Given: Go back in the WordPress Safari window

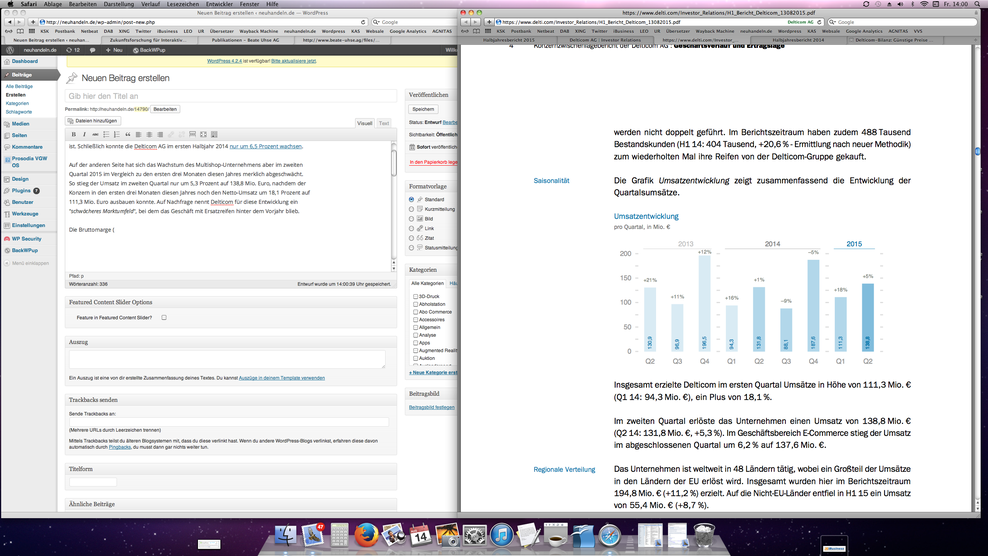Looking at the screenshot, I should tap(9, 22).
